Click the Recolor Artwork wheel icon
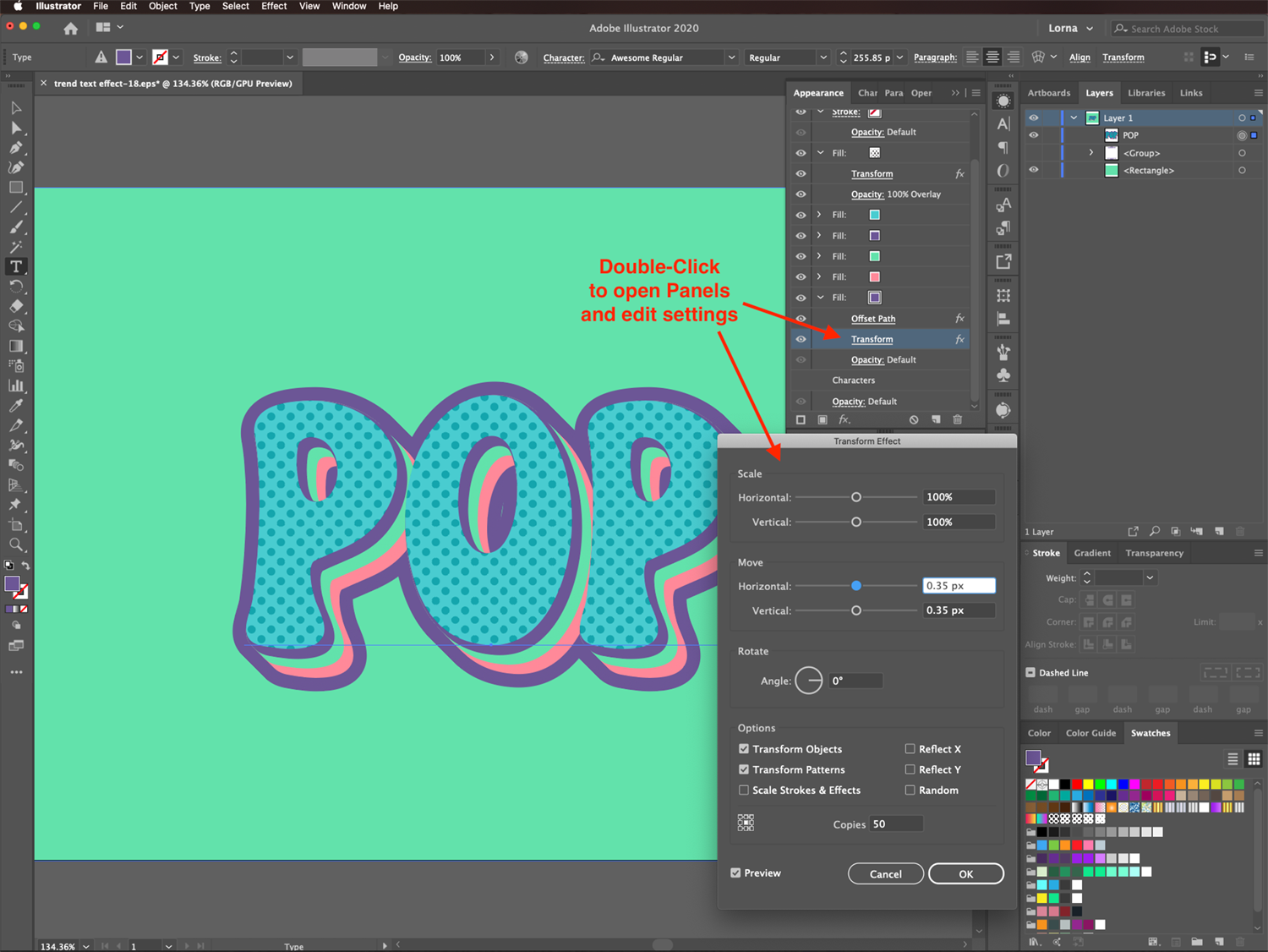 [522, 57]
